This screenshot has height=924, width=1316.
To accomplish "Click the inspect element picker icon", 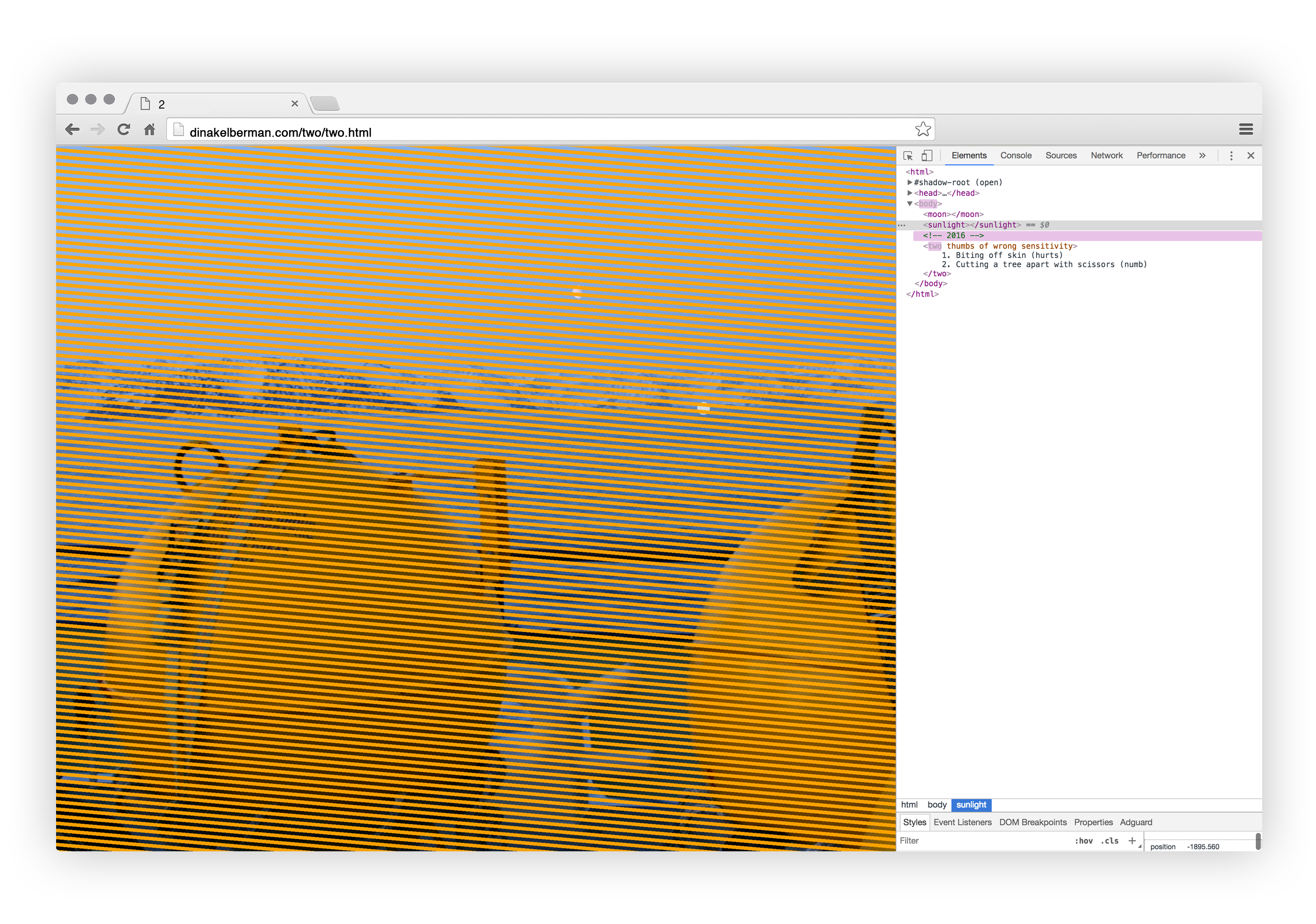I will tap(908, 156).
